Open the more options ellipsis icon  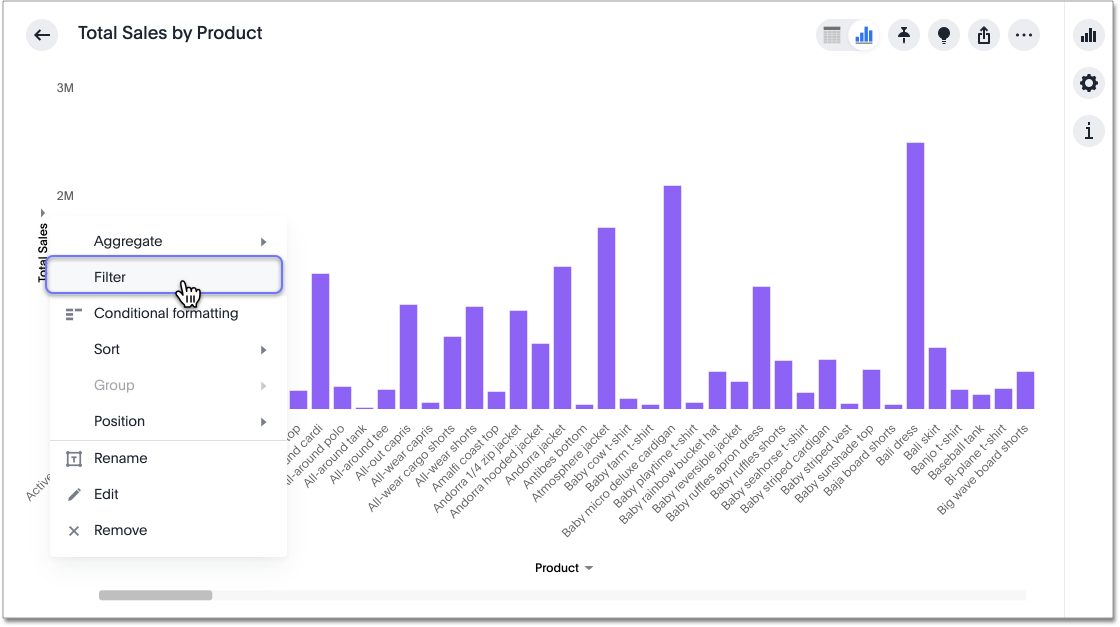click(x=1024, y=35)
